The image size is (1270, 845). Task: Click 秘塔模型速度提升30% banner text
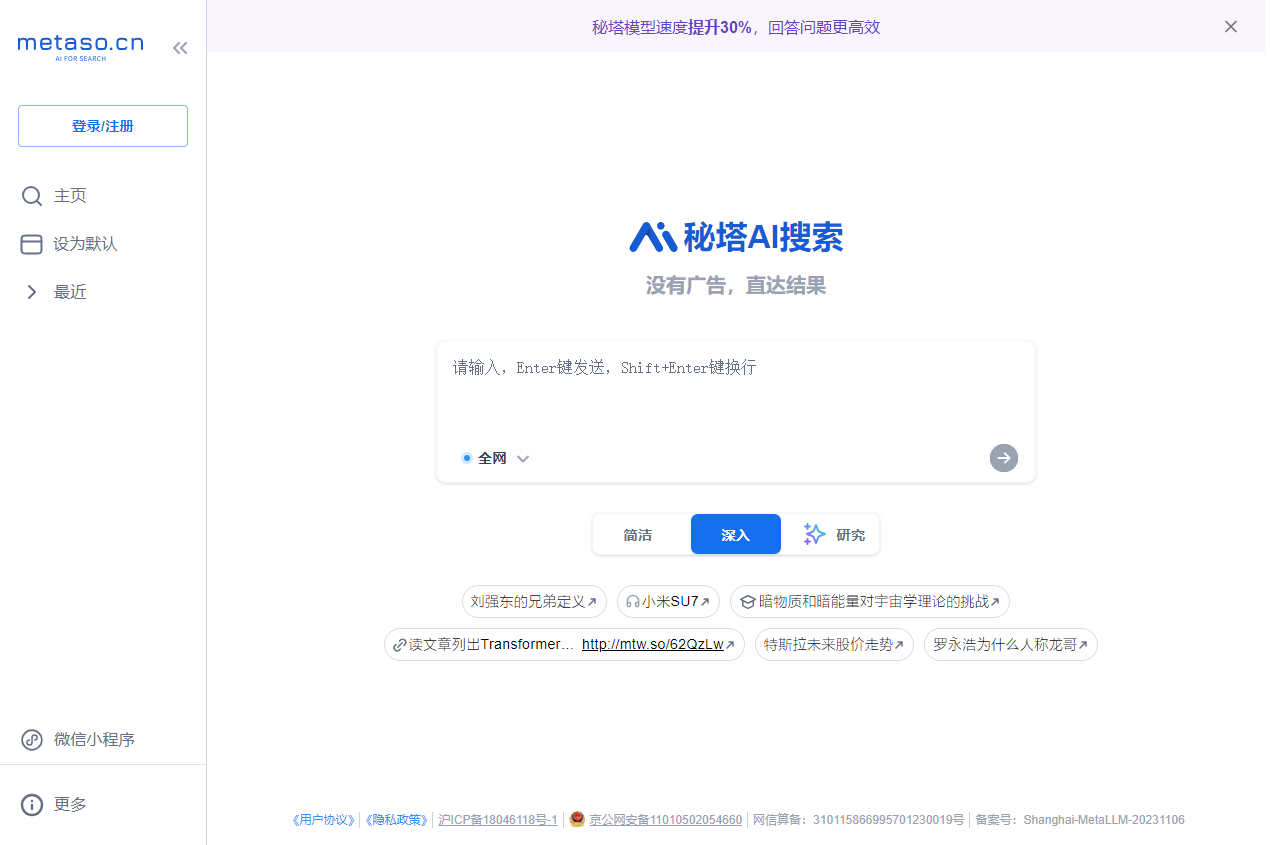pos(736,27)
